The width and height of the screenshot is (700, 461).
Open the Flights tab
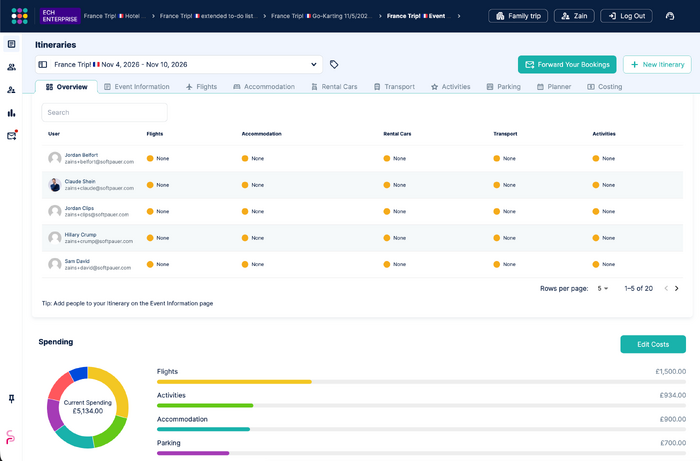(201, 87)
